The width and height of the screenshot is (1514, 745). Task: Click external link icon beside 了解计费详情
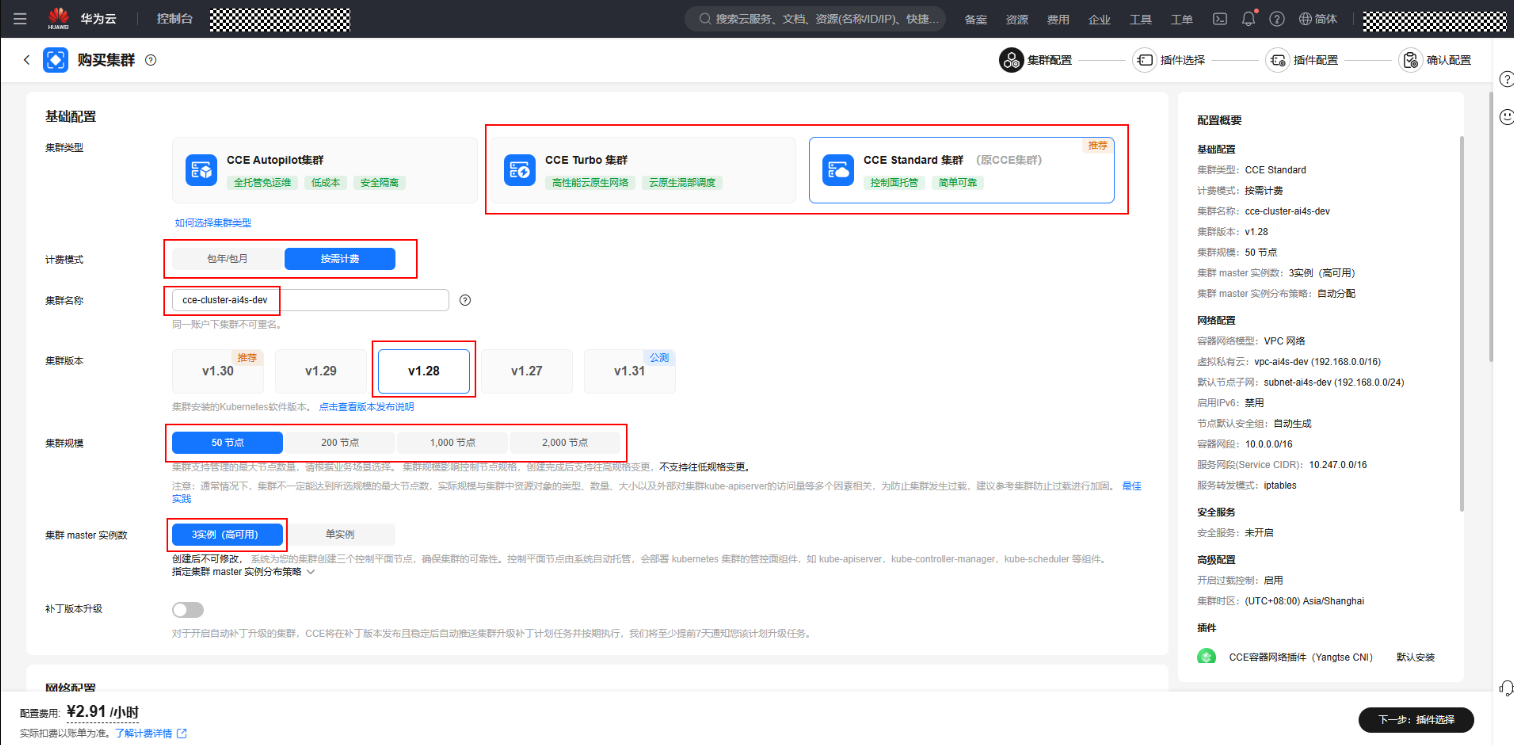pos(182,734)
